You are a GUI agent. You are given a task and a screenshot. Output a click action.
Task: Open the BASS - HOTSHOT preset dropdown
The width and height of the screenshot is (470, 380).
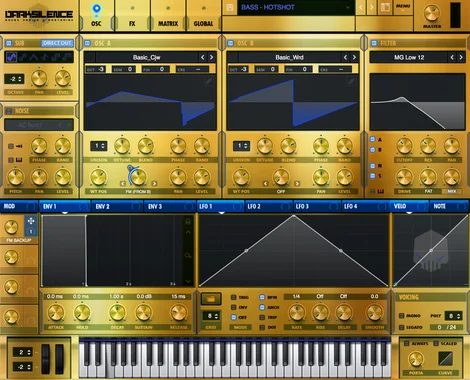click(295, 7)
